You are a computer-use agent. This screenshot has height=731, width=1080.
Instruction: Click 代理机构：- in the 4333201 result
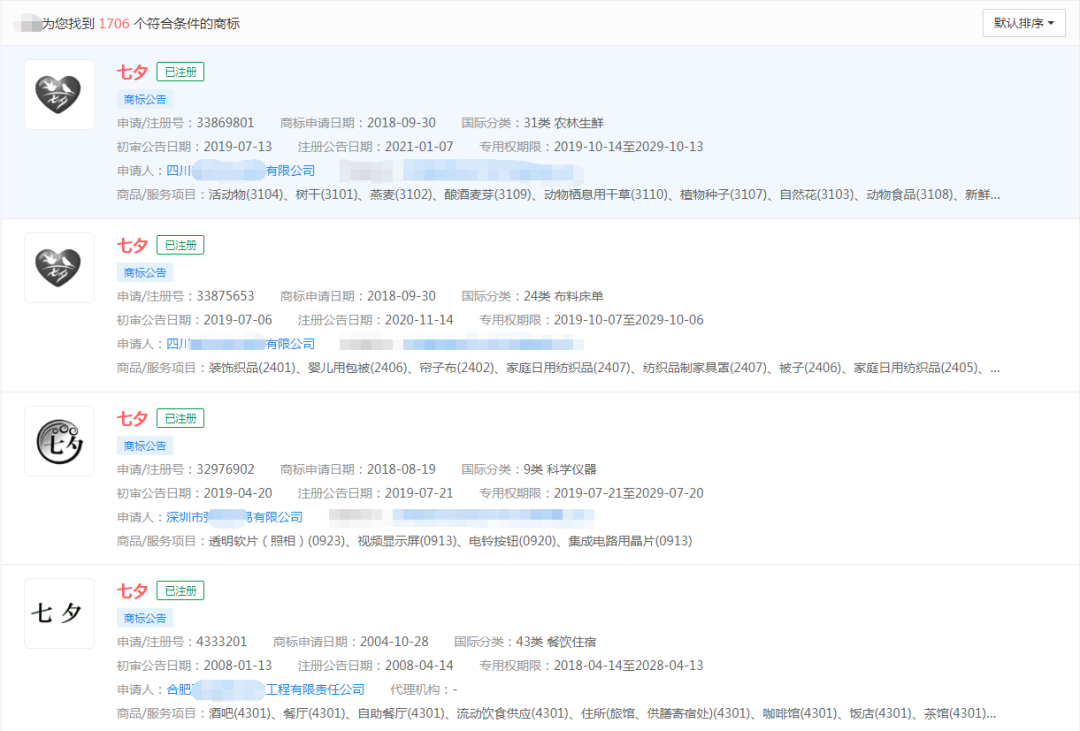coord(424,689)
